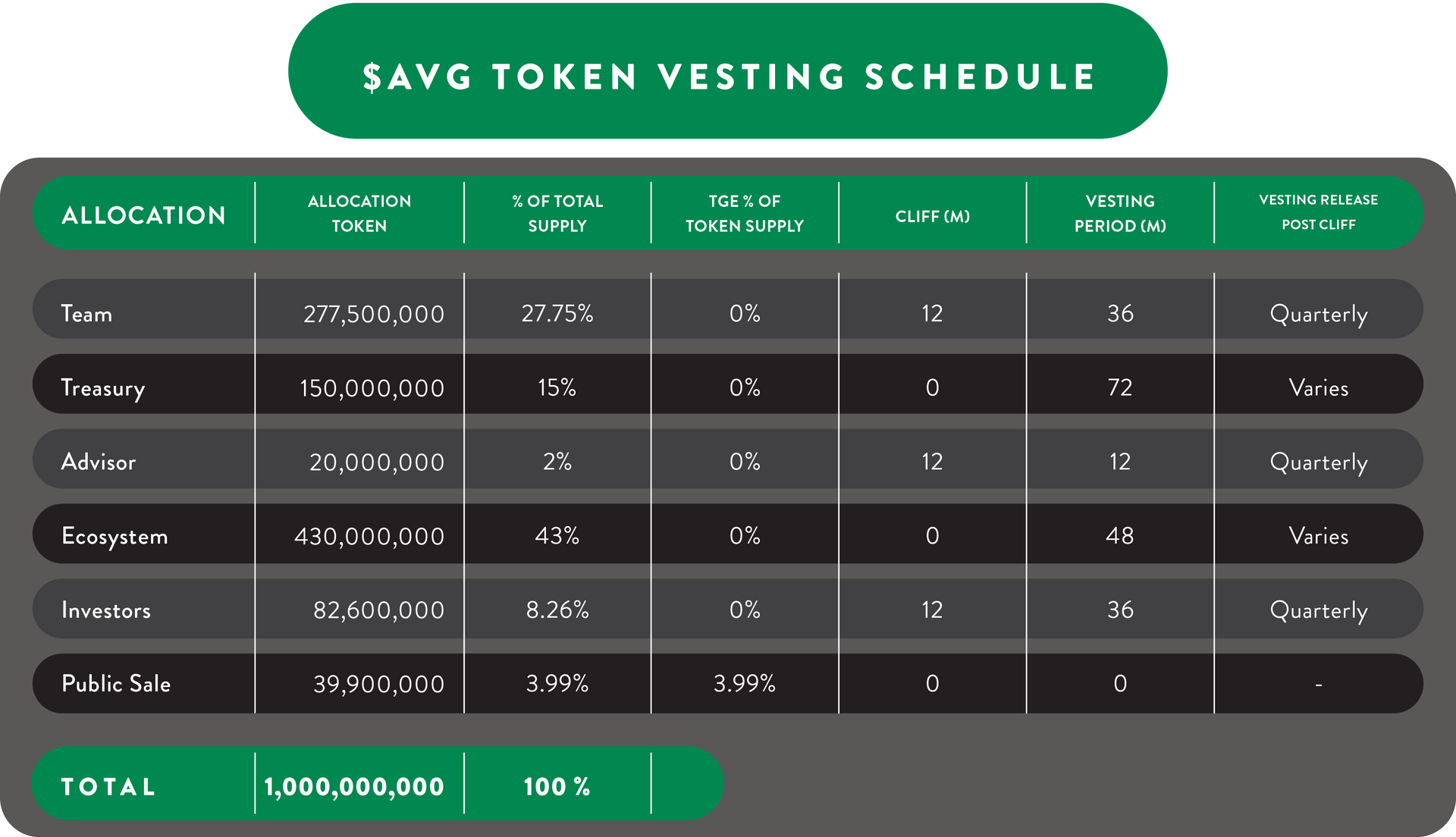1456x837 pixels.
Task: Click Ecosystem's 43% supply cell
Action: (557, 536)
